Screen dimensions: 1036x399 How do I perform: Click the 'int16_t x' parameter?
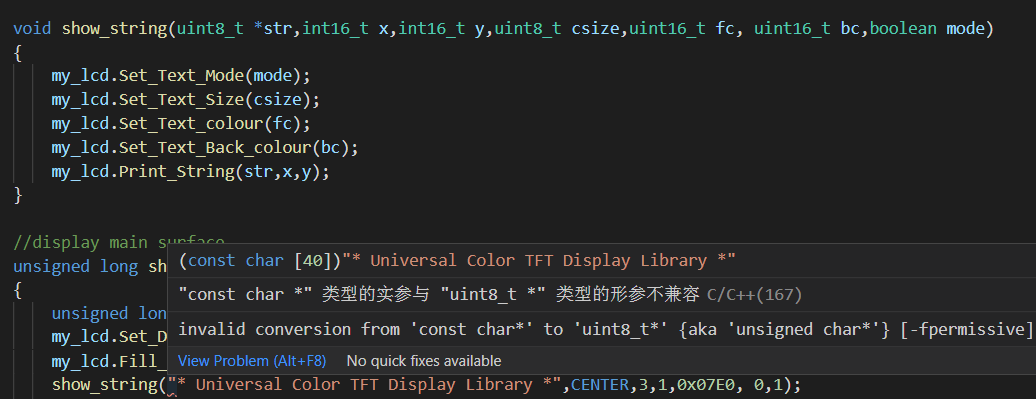coord(346,28)
